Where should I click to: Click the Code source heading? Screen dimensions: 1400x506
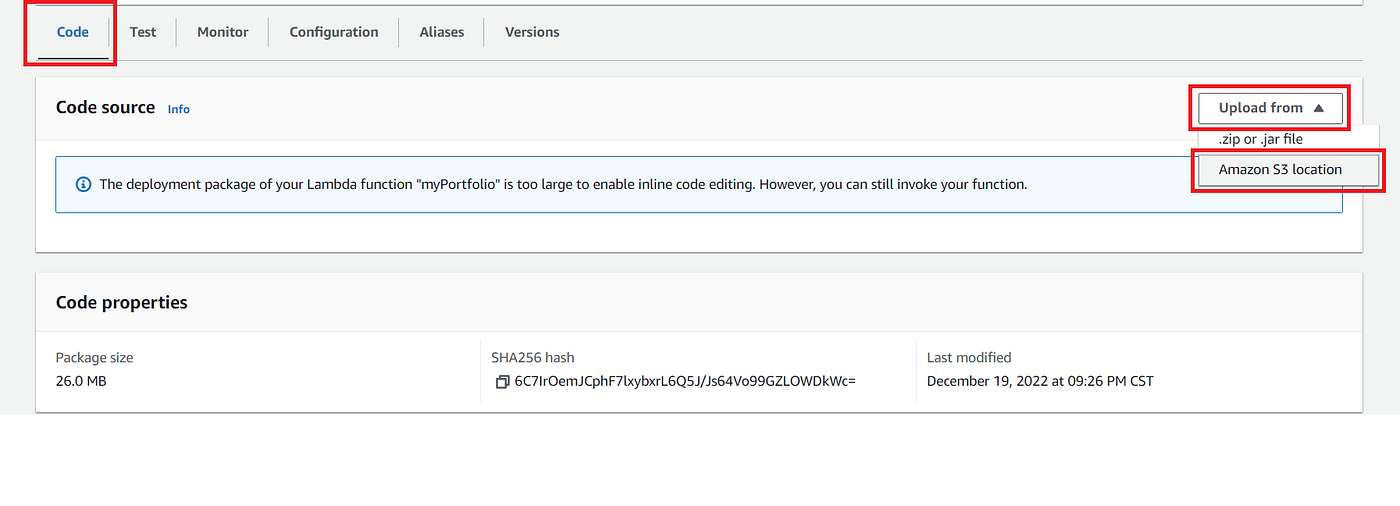105,107
